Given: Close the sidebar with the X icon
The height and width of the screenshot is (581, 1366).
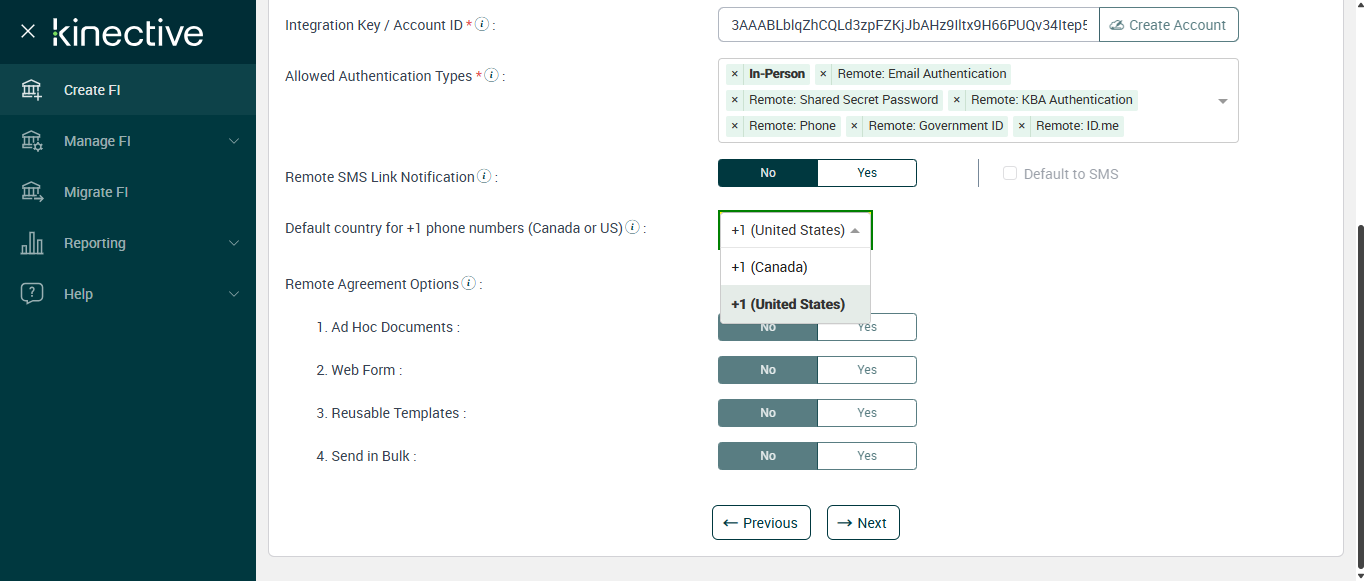Looking at the screenshot, I should click(28, 32).
